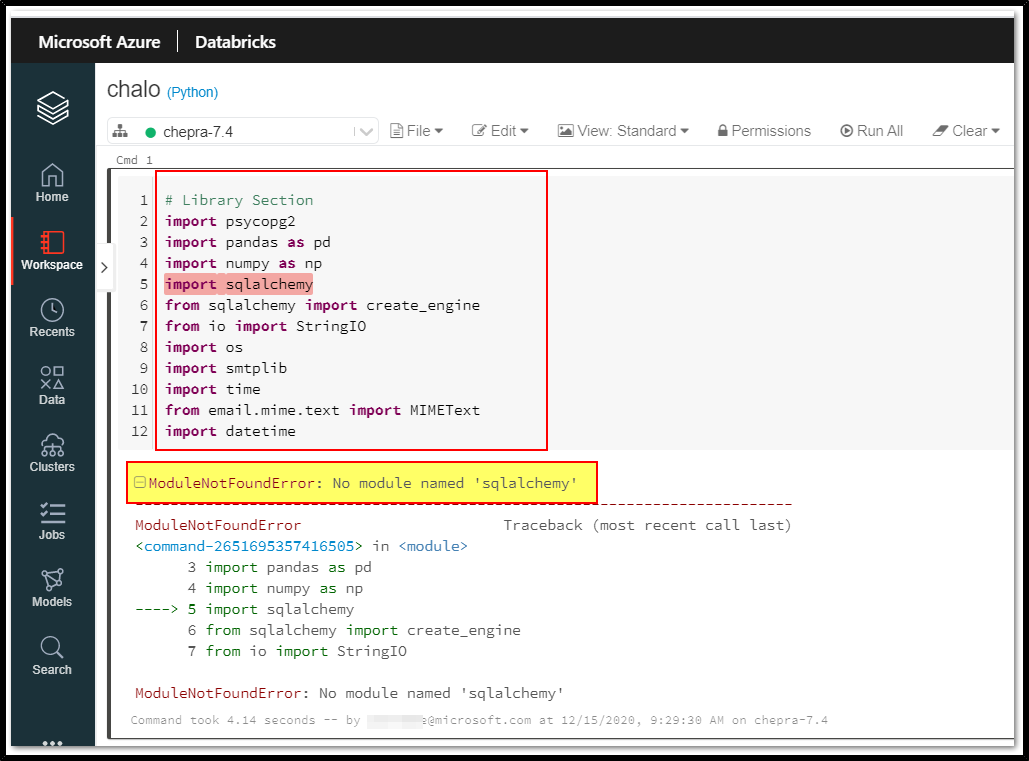
Task: Open the chepra-7.4 cluster dropdown
Action: [364, 130]
